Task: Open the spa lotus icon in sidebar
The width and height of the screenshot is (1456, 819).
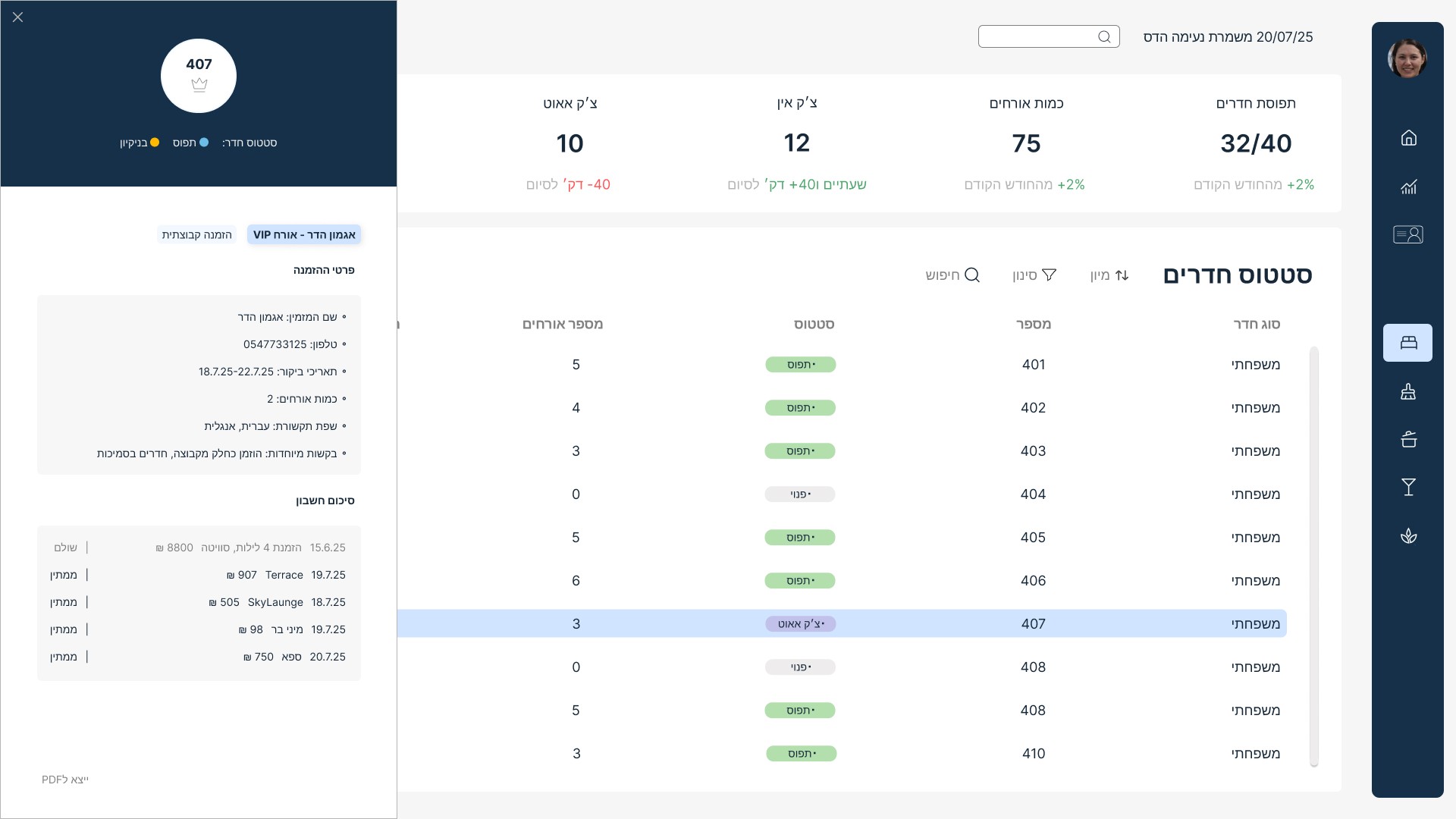Action: [1408, 536]
